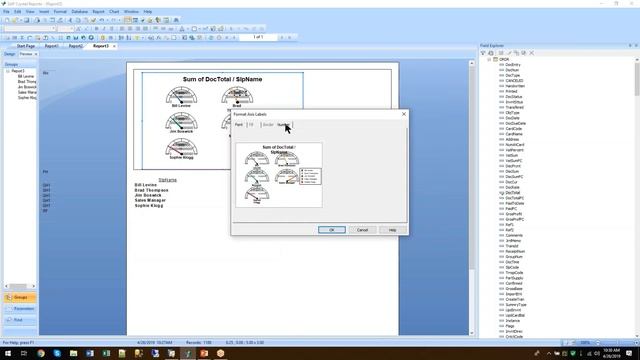Open Word from the taskbar
Image resolution: width=640 pixels, height=360 pixels.
pyautogui.click(x=90, y=353)
